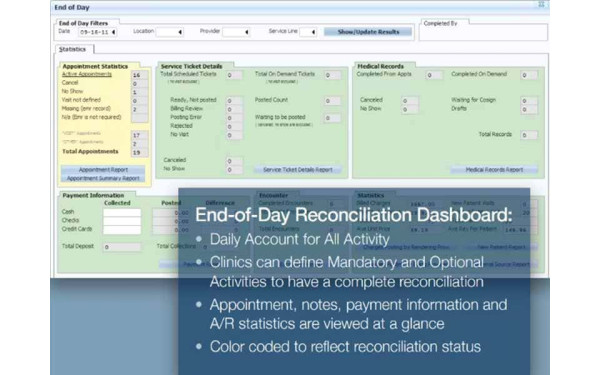Viewport: 600px width, 375px height.
Task: Click the Total Scheduled Tickets value
Action: [x=234, y=75]
